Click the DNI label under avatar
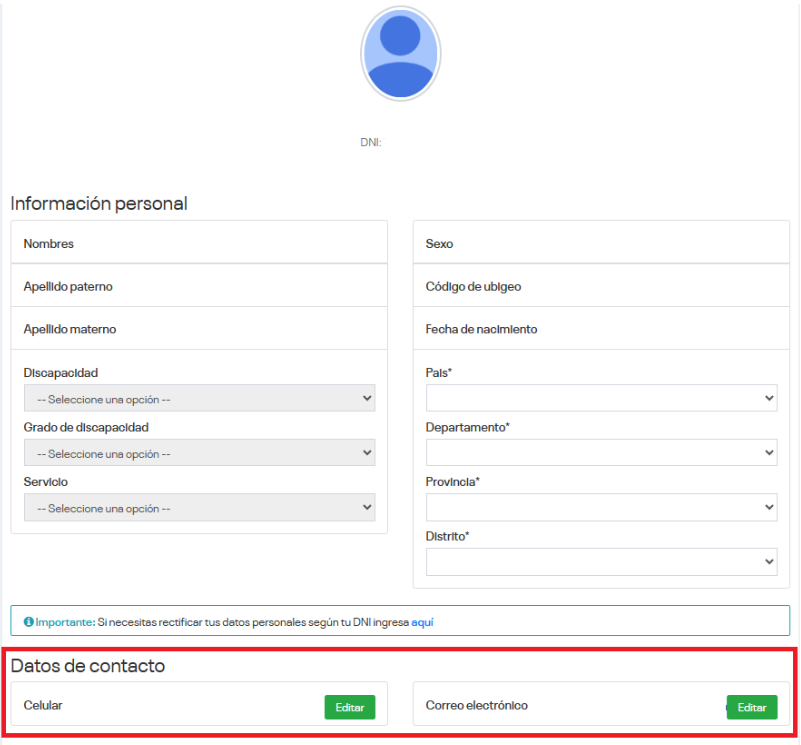 click(x=371, y=142)
